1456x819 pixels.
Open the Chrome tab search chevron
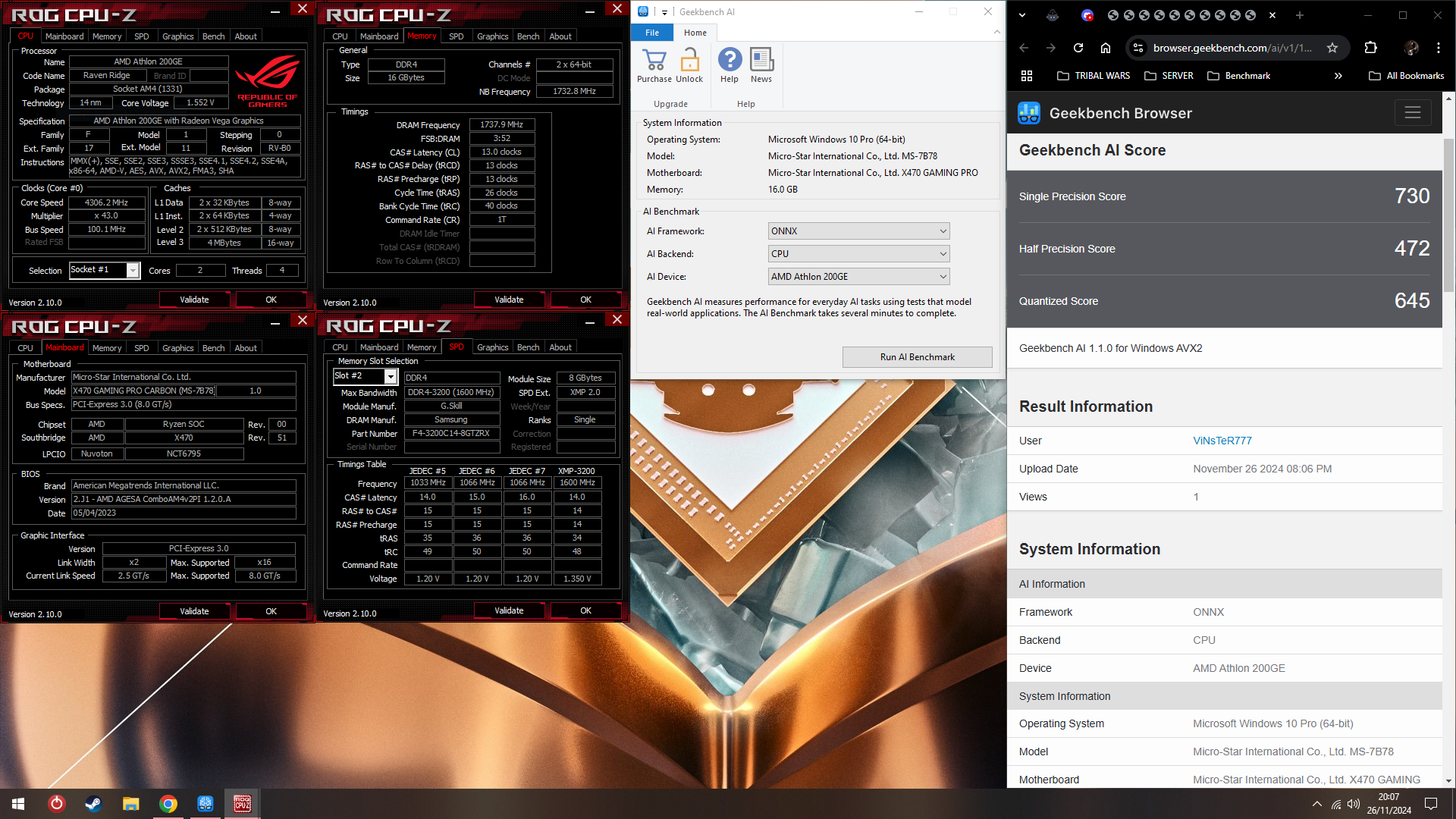1021,15
